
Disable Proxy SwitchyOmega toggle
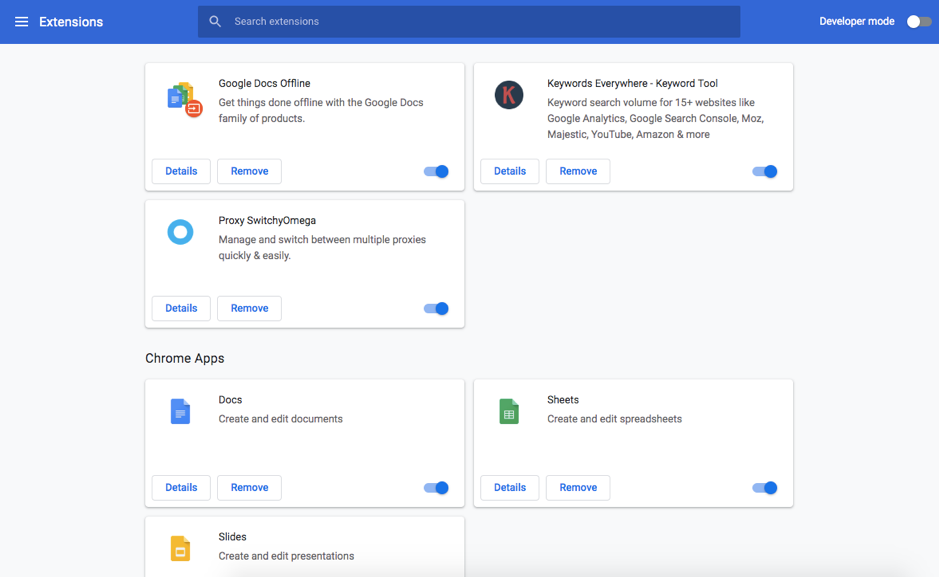436,309
